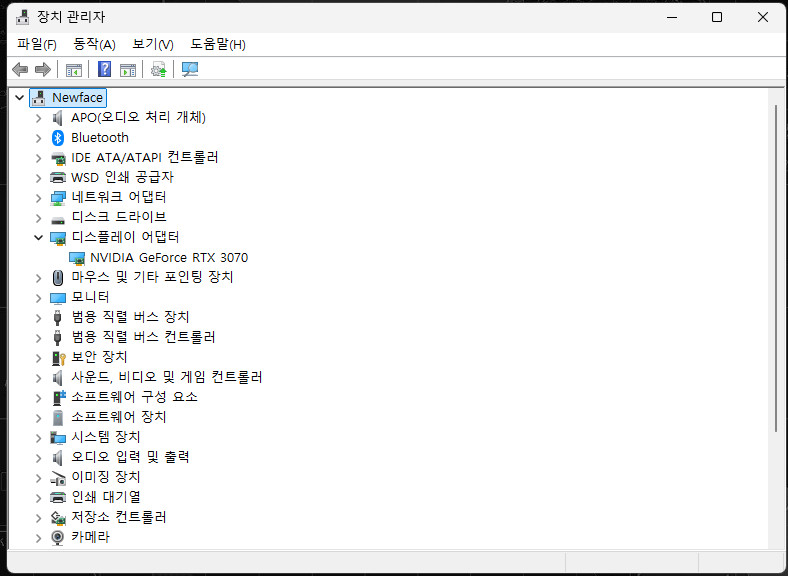The height and width of the screenshot is (576, 788).
Task: Open the 동작(A) menu
Action: [x=94, y=44]
